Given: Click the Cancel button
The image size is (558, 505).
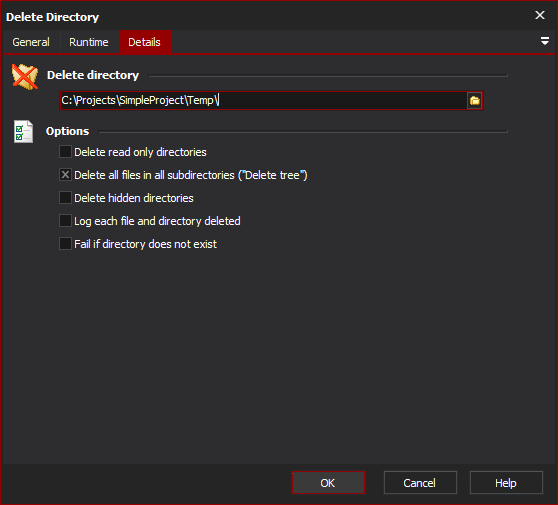Looking at the screenshot, I should coord(420,483).
